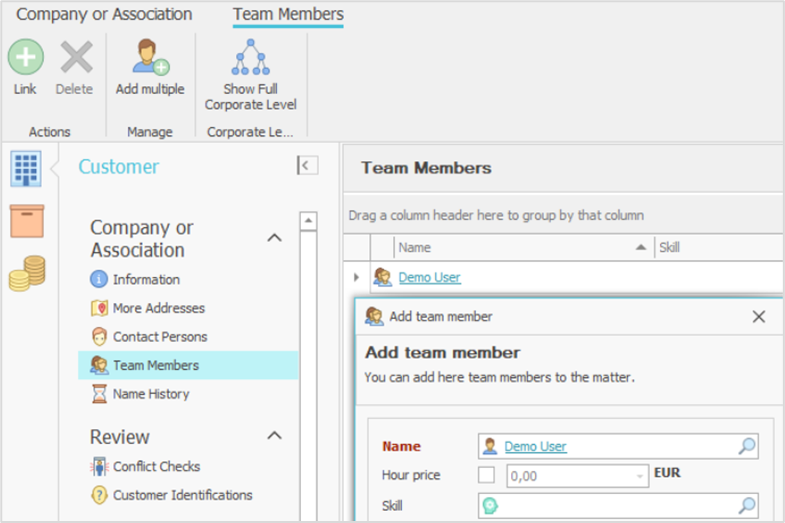Click the magnifier in the Skill field
Image resolution: width=785 pixels, height=523 pixels.
746,506
